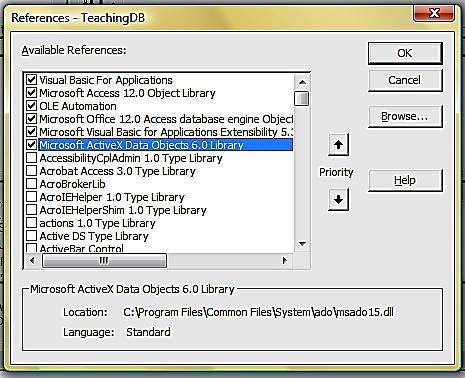Screen dimensions: 465x378
Task: Check the actions 1.0 Type Library box
Action: click(x=31, y=223)
